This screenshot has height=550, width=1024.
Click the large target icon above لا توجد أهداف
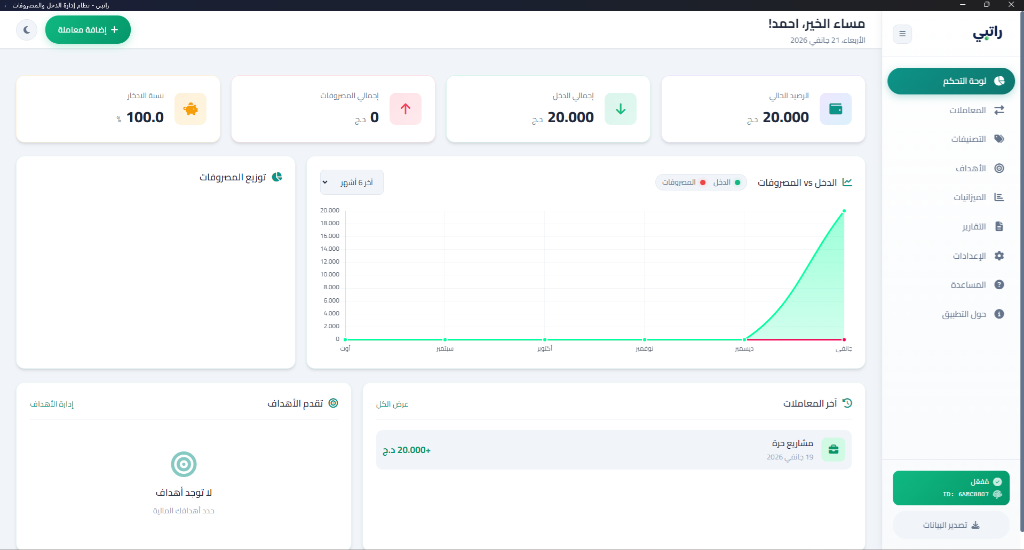pos(184,464)
